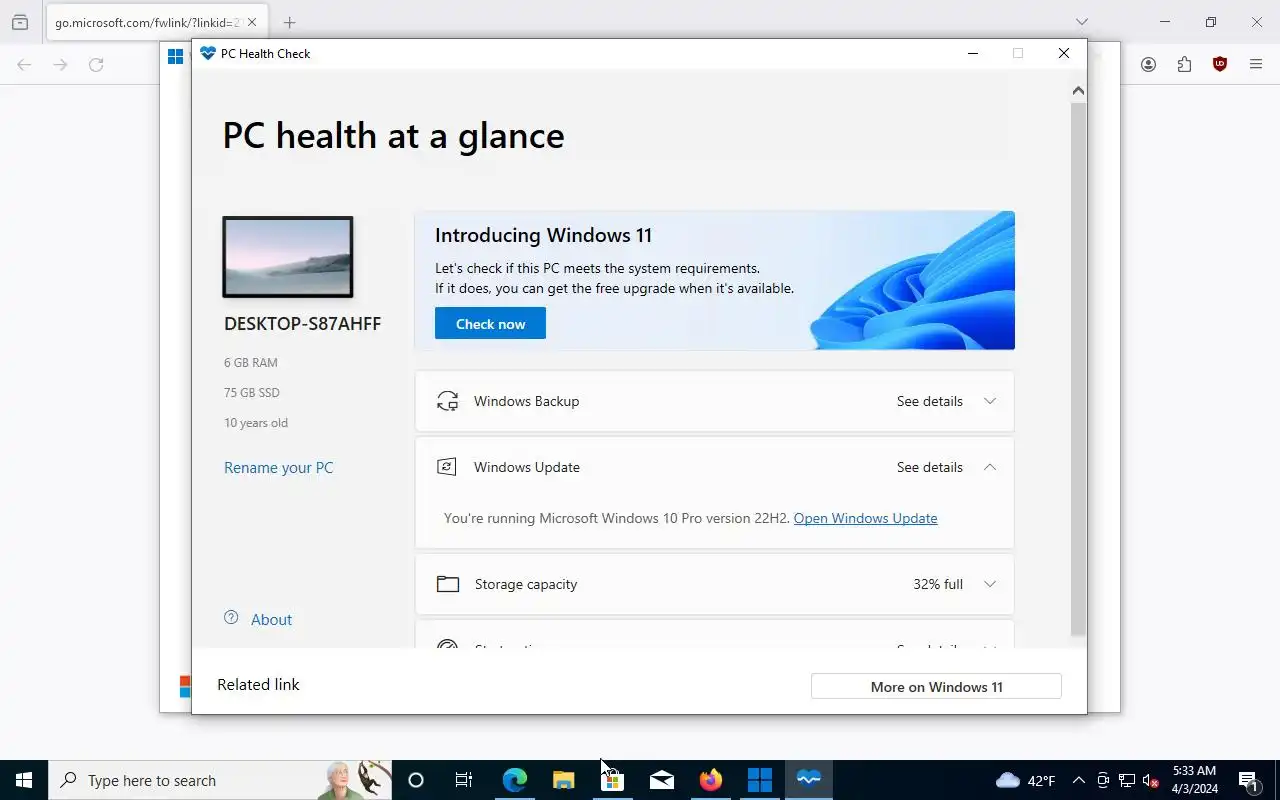Open the list all tabs dropdown

click(x=1082, y=22)
